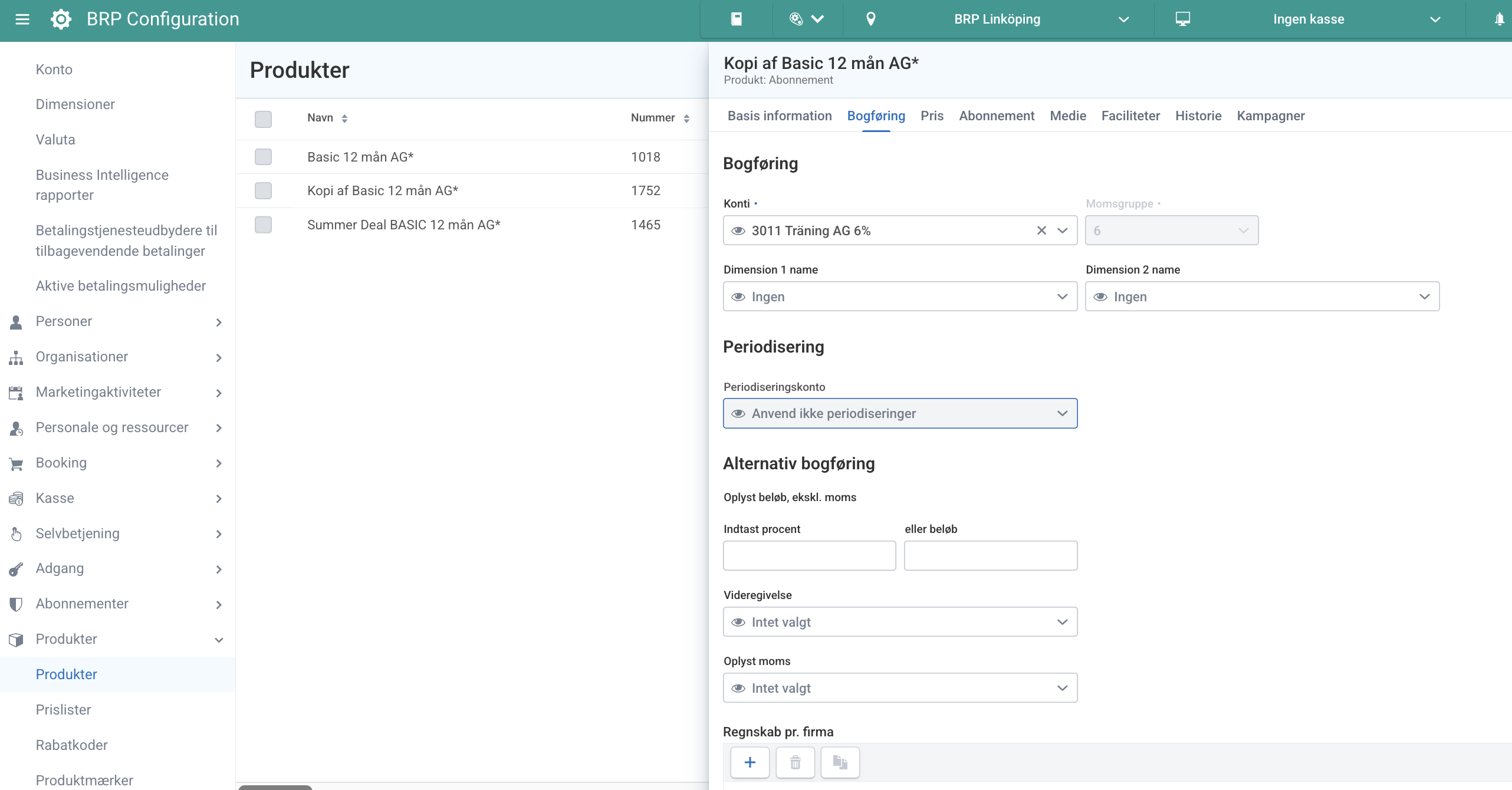
Task: Open Prislister in the sidebar
Action: (63, 709)
